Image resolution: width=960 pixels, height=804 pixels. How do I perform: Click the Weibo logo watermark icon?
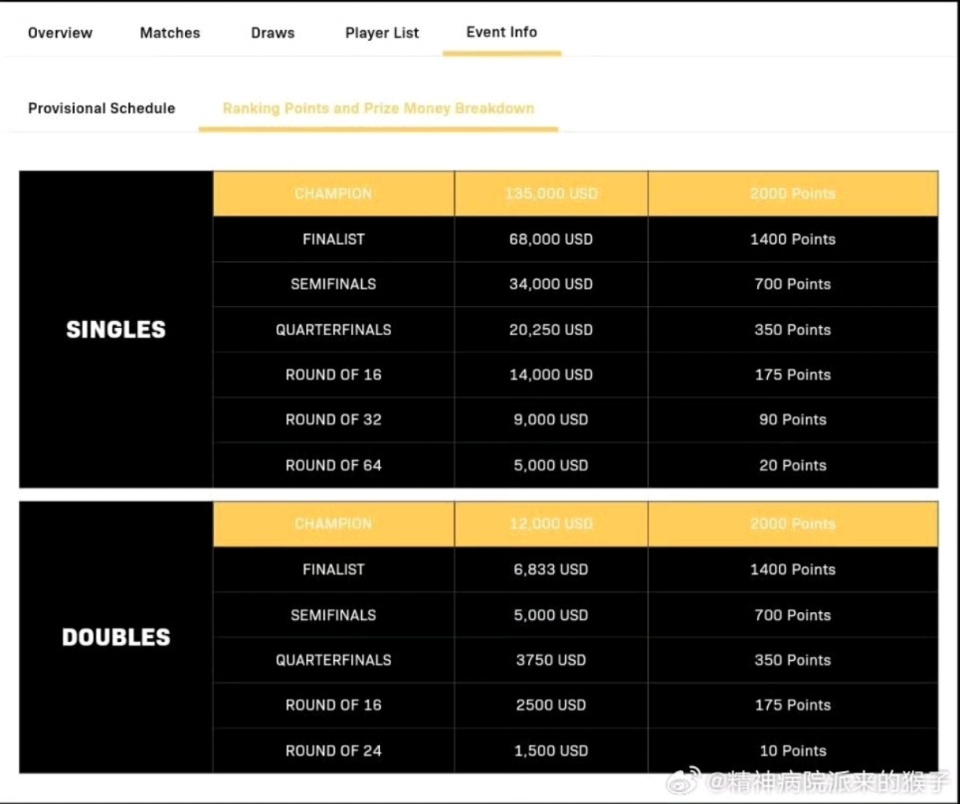point(685,781)
